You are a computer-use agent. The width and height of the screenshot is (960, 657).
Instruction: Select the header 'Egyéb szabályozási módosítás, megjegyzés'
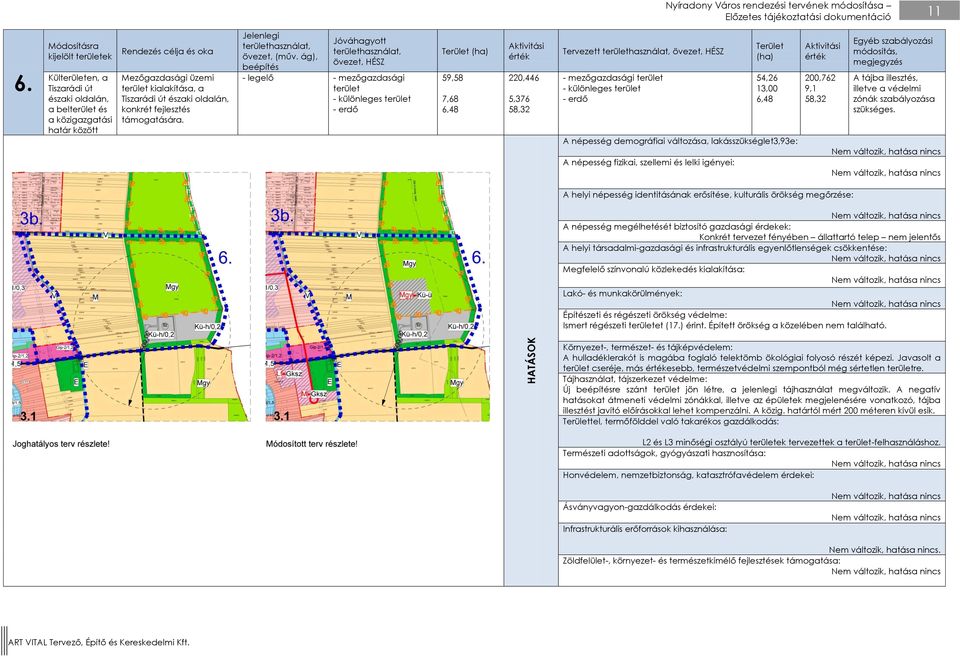coord(893,51)
